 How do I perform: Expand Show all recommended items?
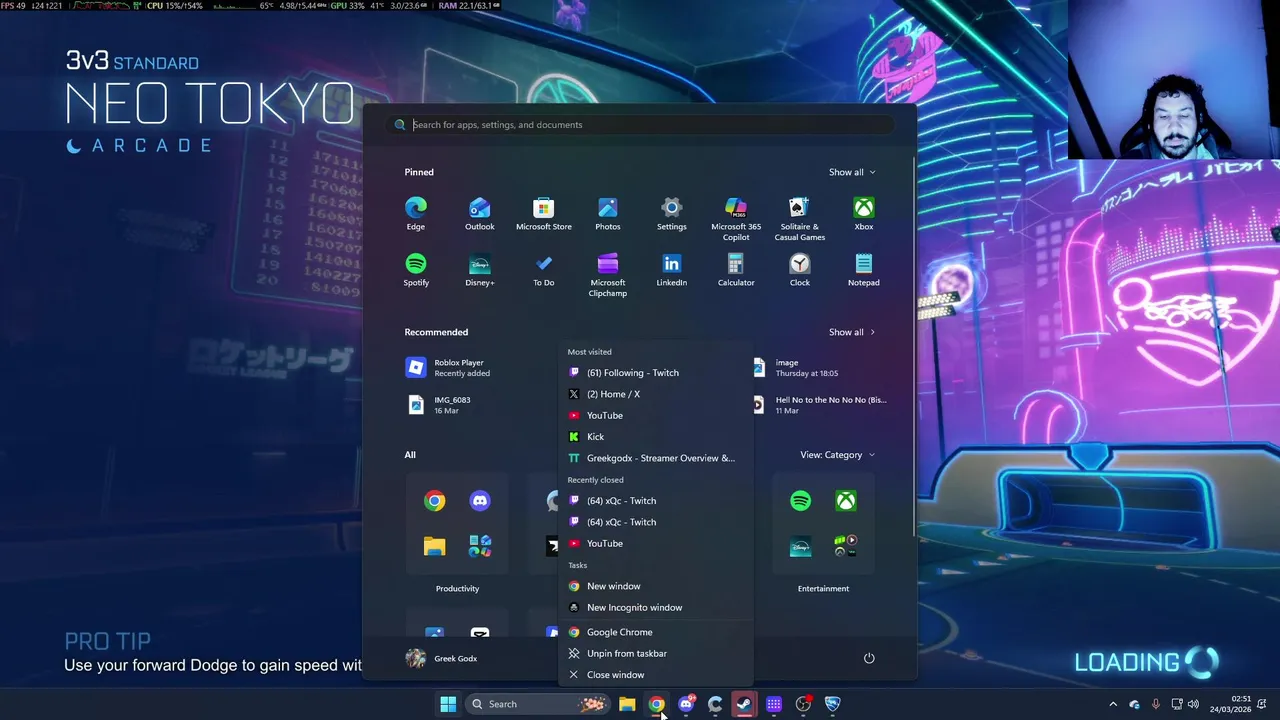coord(852,332)
